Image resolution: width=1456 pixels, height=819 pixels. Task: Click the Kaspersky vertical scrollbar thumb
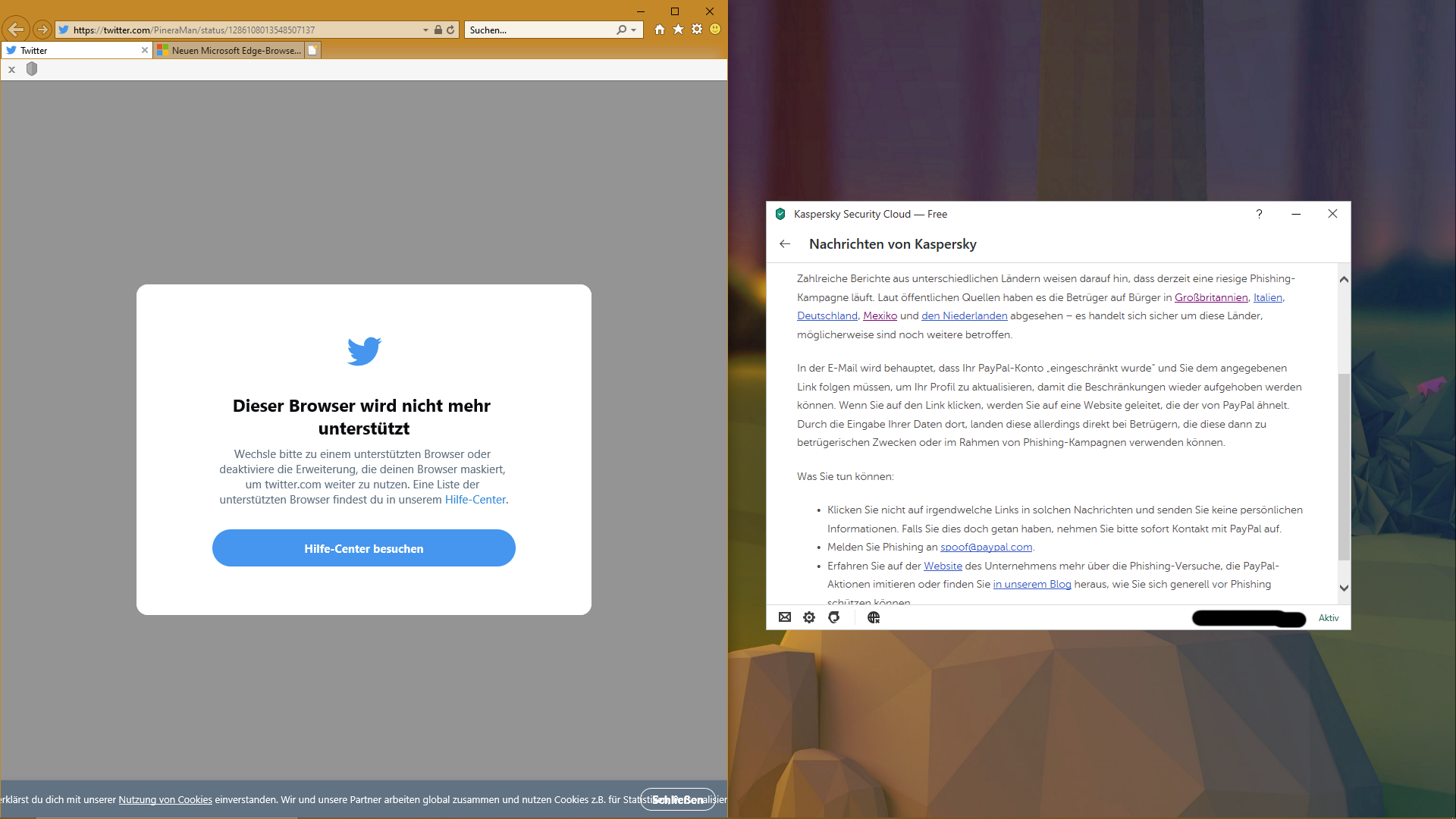(1344, 466)
